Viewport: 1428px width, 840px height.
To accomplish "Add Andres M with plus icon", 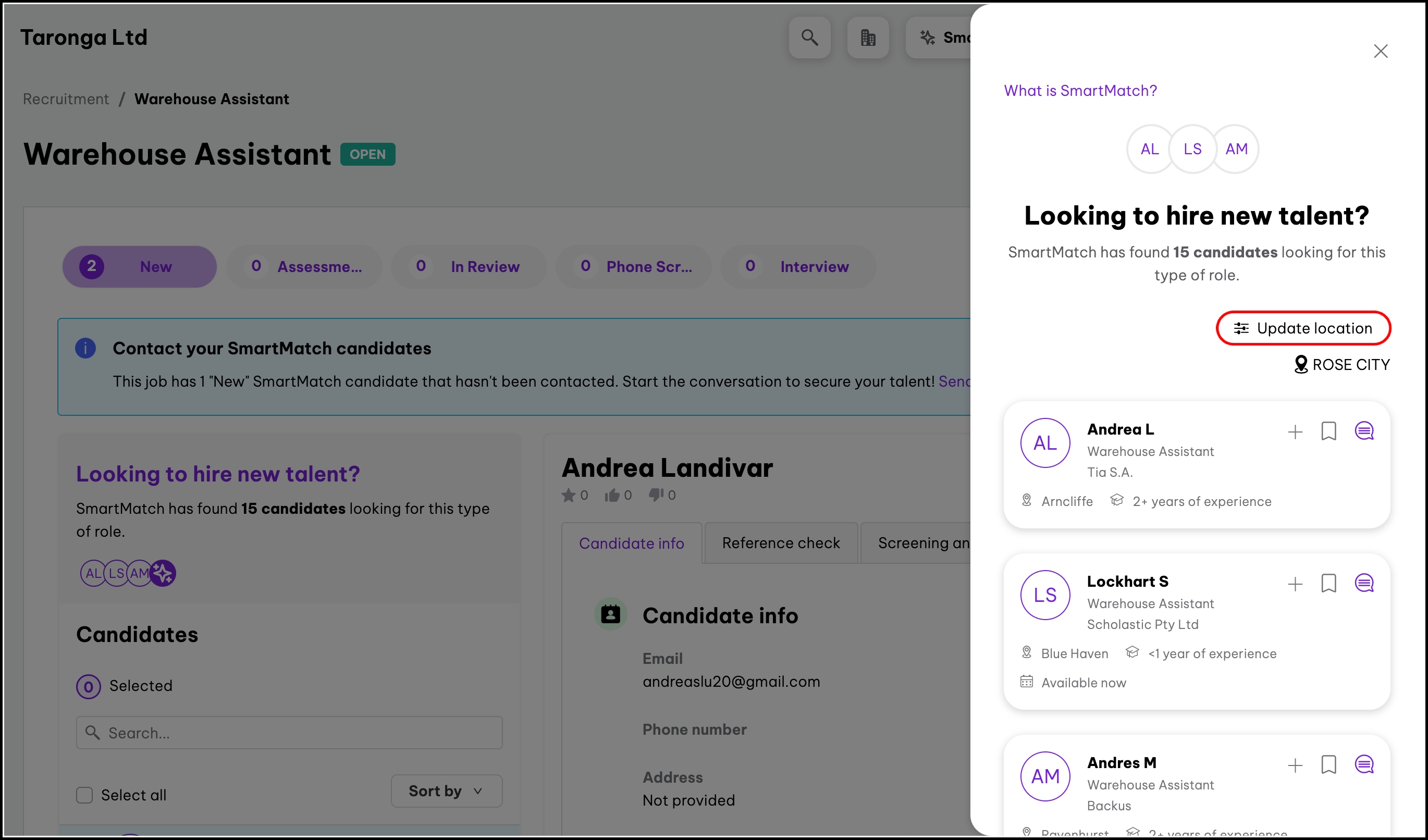I will [1295, 765].
